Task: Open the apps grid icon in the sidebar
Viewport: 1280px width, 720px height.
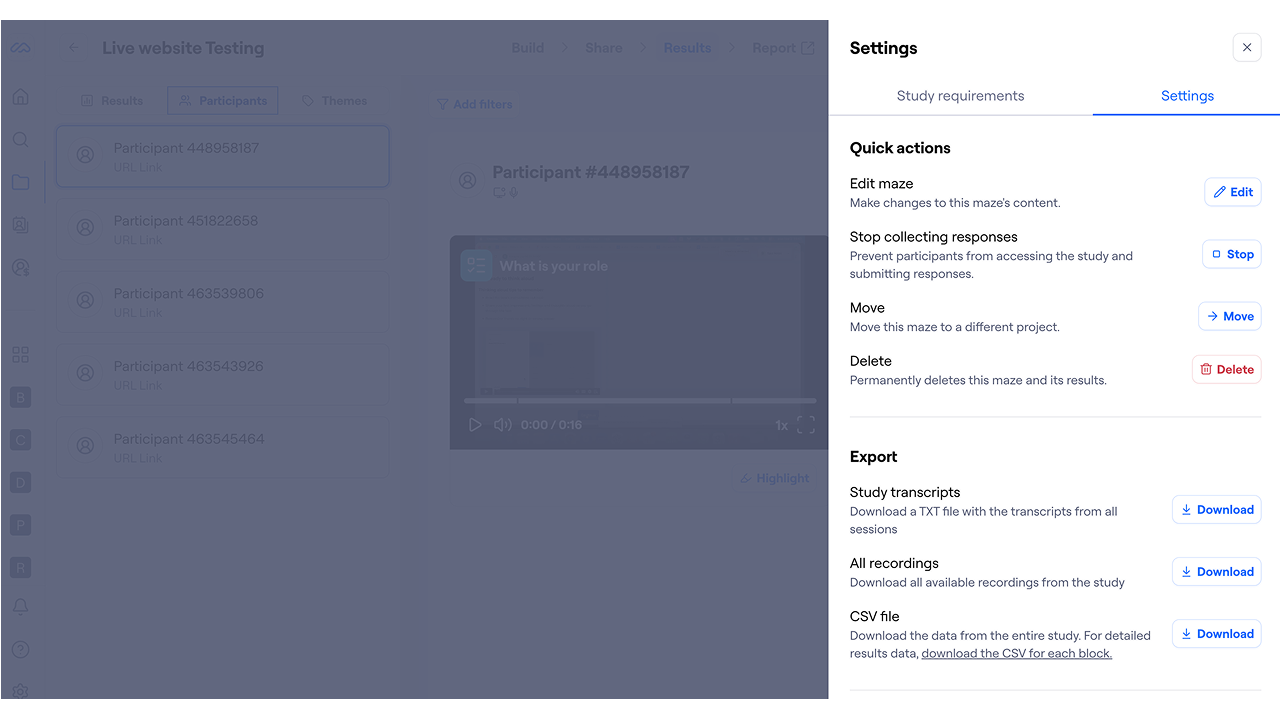Action: [21, 355]
